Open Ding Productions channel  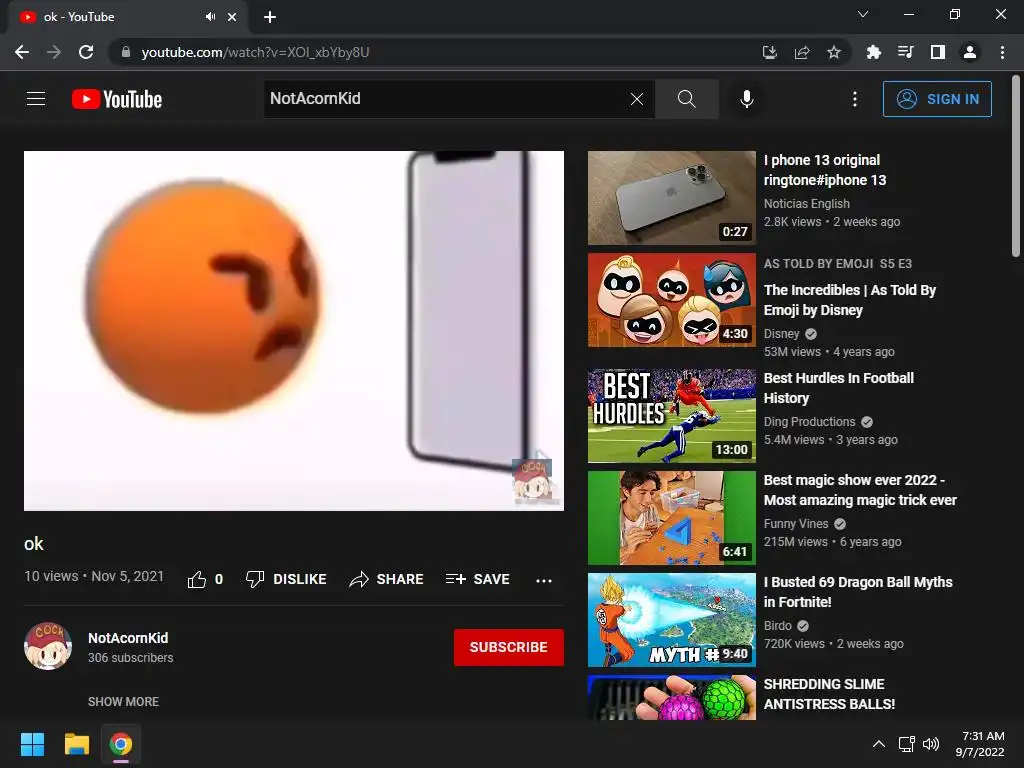[809, 422]
